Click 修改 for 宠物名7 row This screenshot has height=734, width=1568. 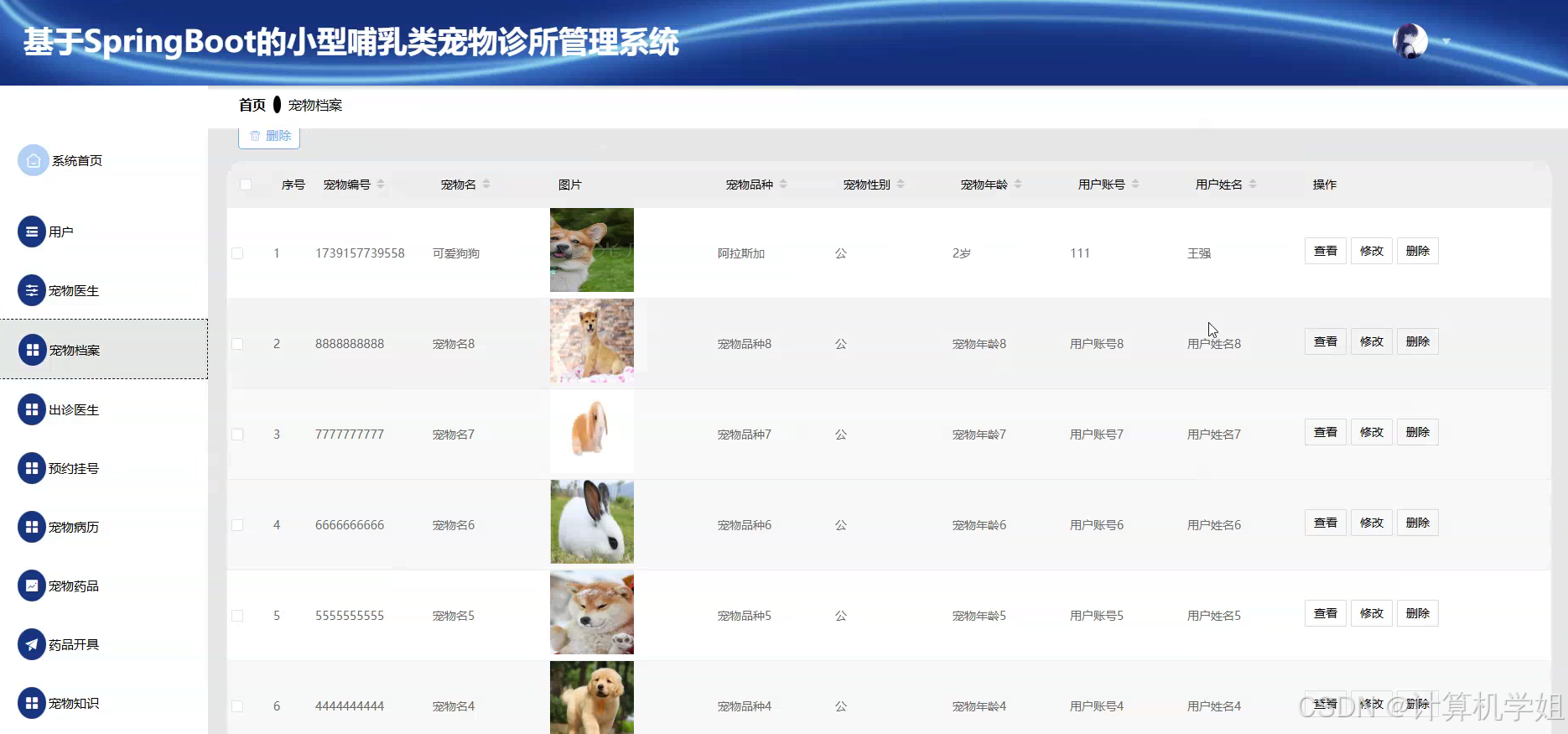click(x=1372, y=432)
